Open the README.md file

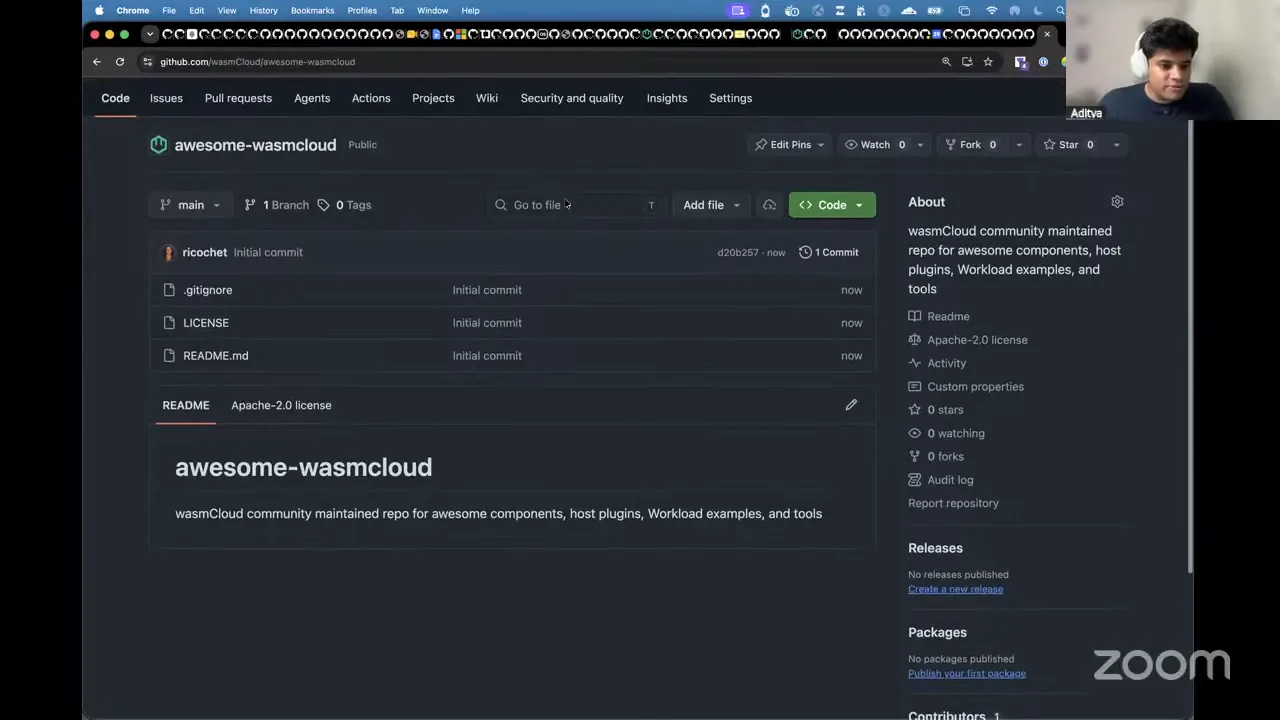click(x=216, y=356)
